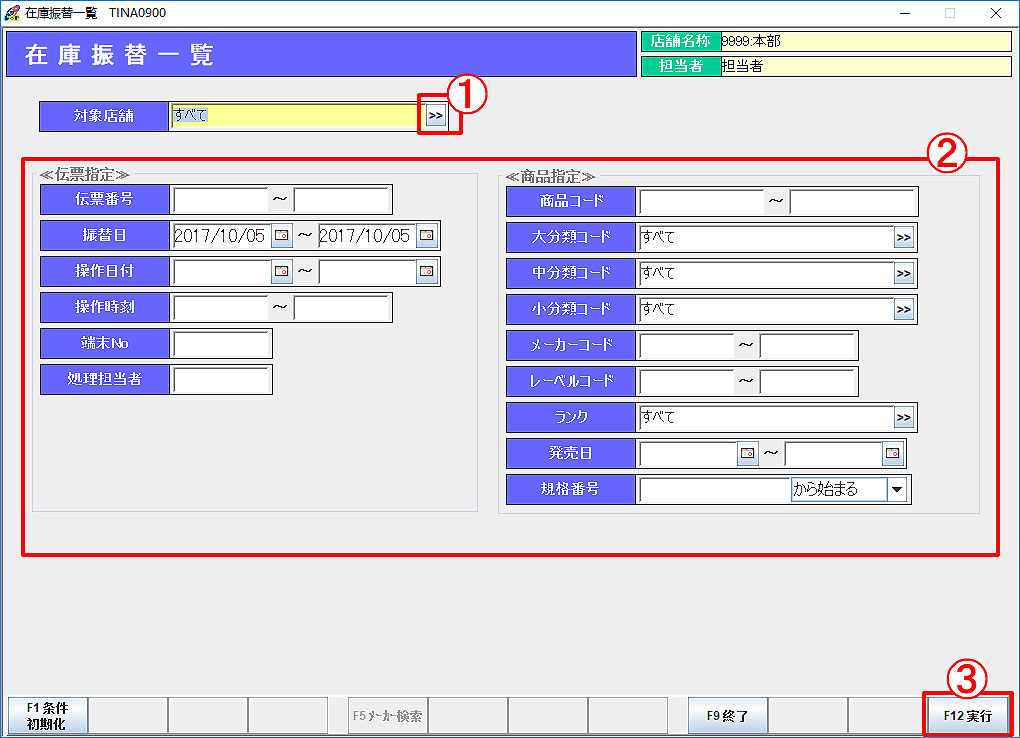This screenshot has height=738, width=1020.
Task: Click F1 条件初期化 button
Action: [x=47, y=715]
